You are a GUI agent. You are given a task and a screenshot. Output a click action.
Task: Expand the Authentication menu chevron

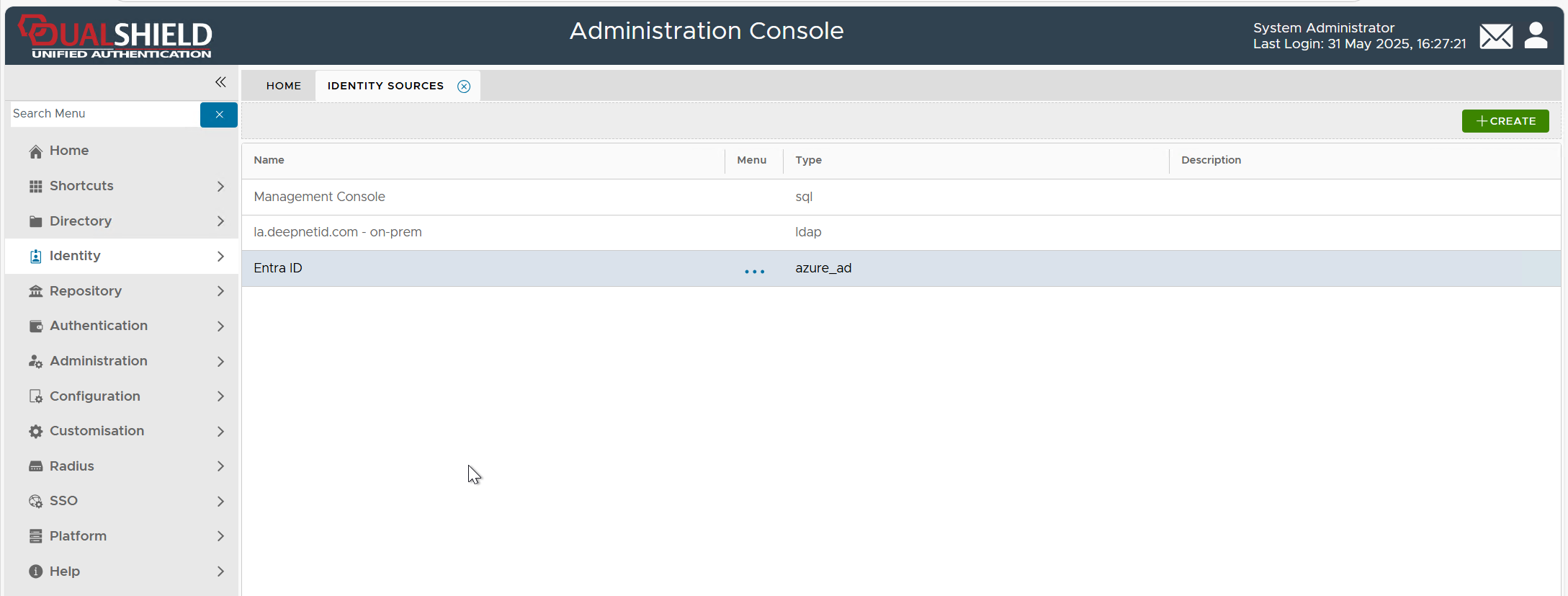(x=220, y=326)
